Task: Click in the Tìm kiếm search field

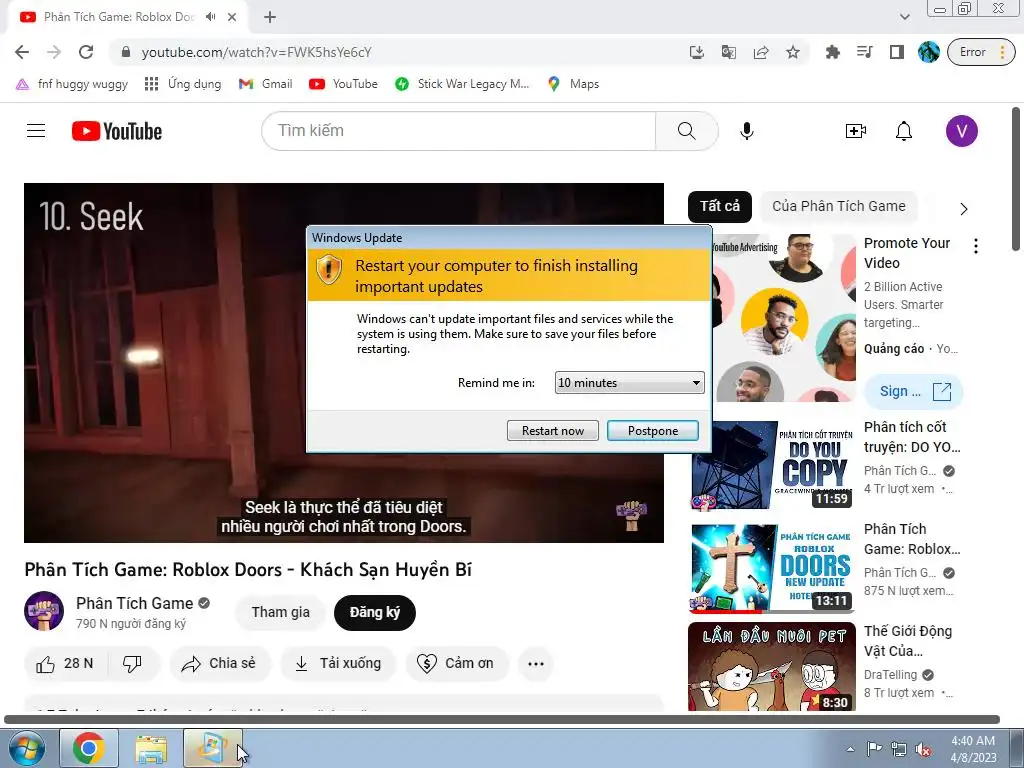Action: (458, 131)
